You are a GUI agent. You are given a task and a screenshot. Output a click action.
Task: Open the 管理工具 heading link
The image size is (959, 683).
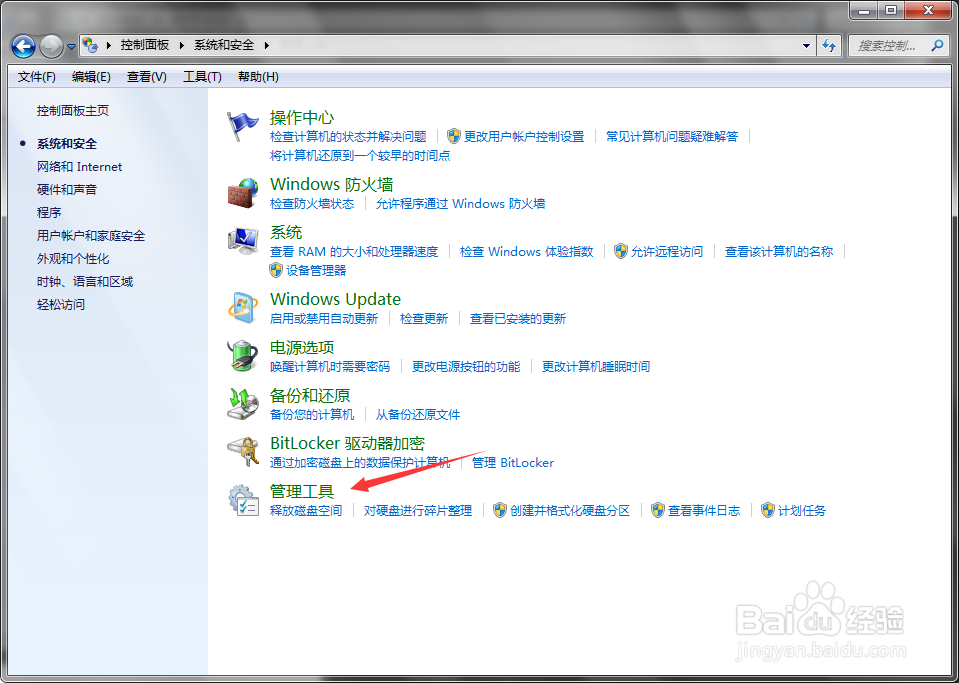click(x=302, y=491)
